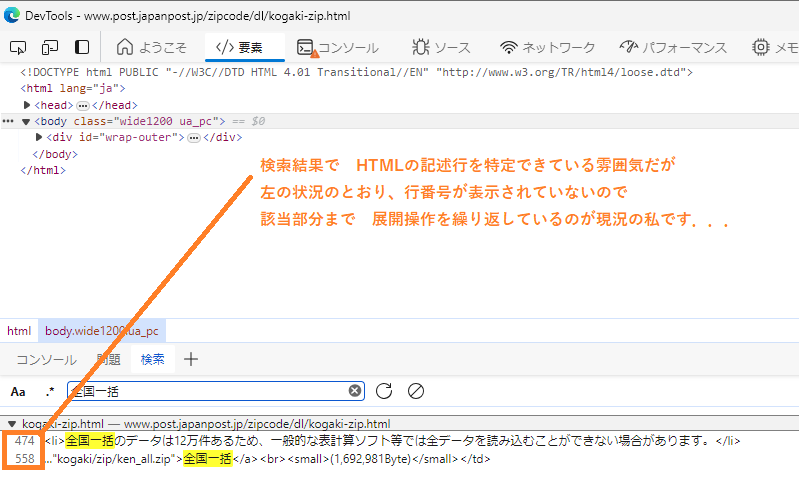The width and height of the screenshot is (799, 491).
Task: Collapse kogaki-zip.html search results group
Action: tap(12, 424)
